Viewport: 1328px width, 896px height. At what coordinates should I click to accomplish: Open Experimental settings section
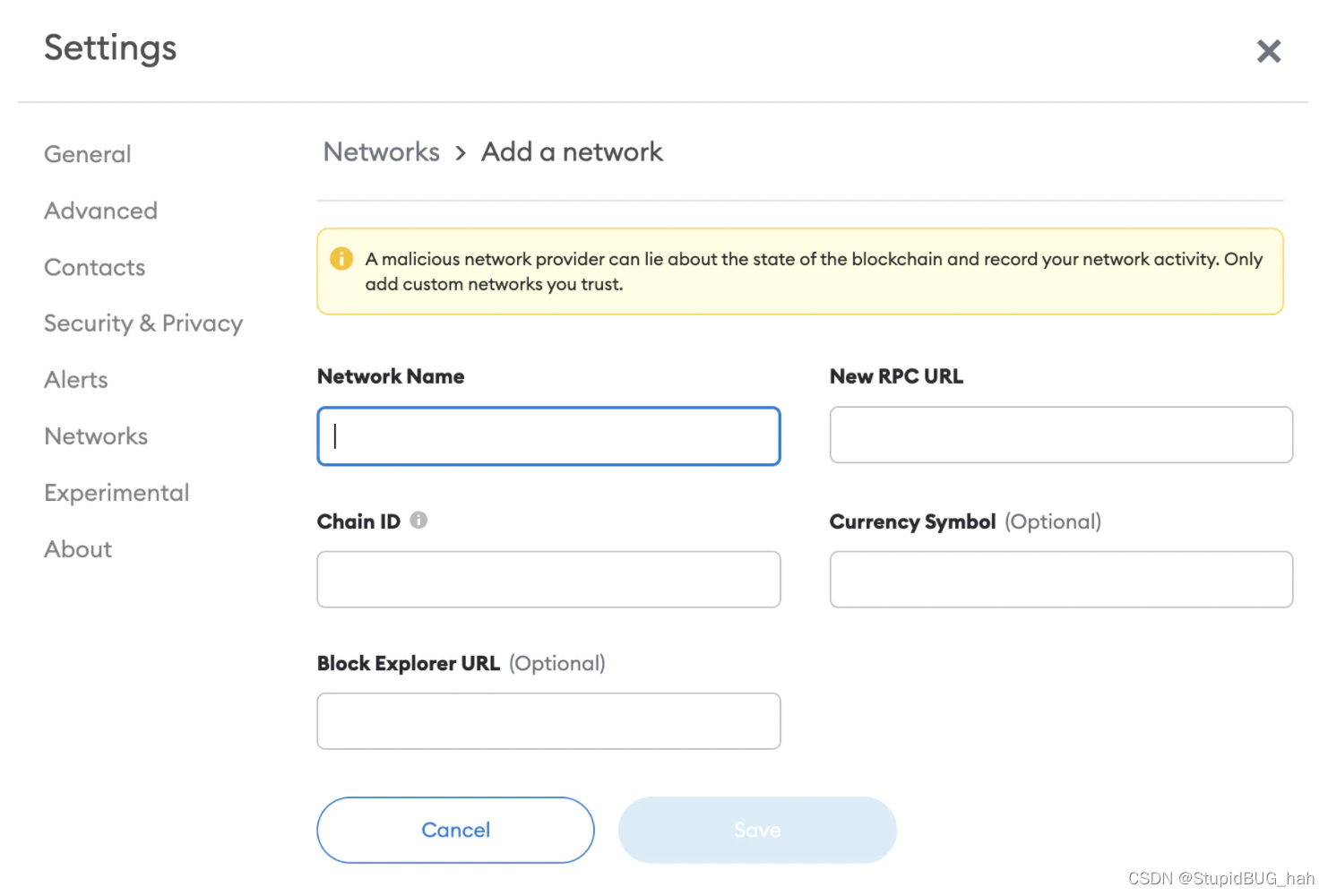click(116, 493)
